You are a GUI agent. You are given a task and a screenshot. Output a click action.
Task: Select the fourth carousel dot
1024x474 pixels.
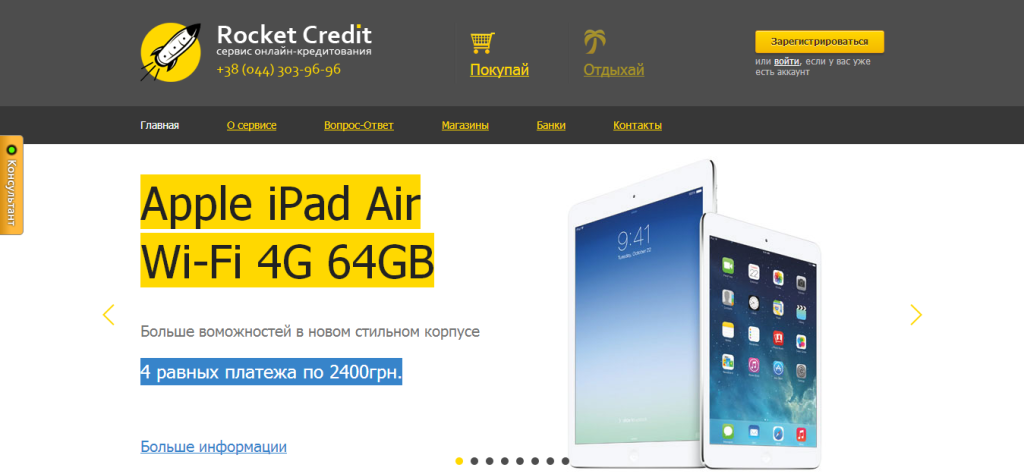coord(505,461)
